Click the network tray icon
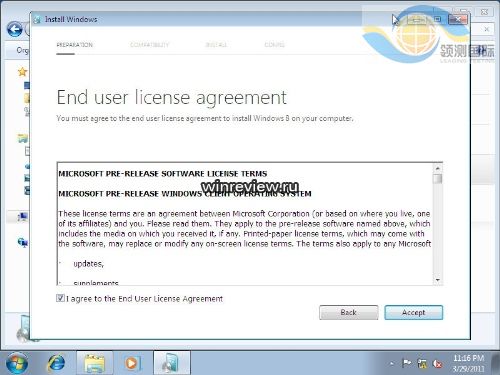The height and width of the screenshot is (375, 500). [x=422, y=363]
